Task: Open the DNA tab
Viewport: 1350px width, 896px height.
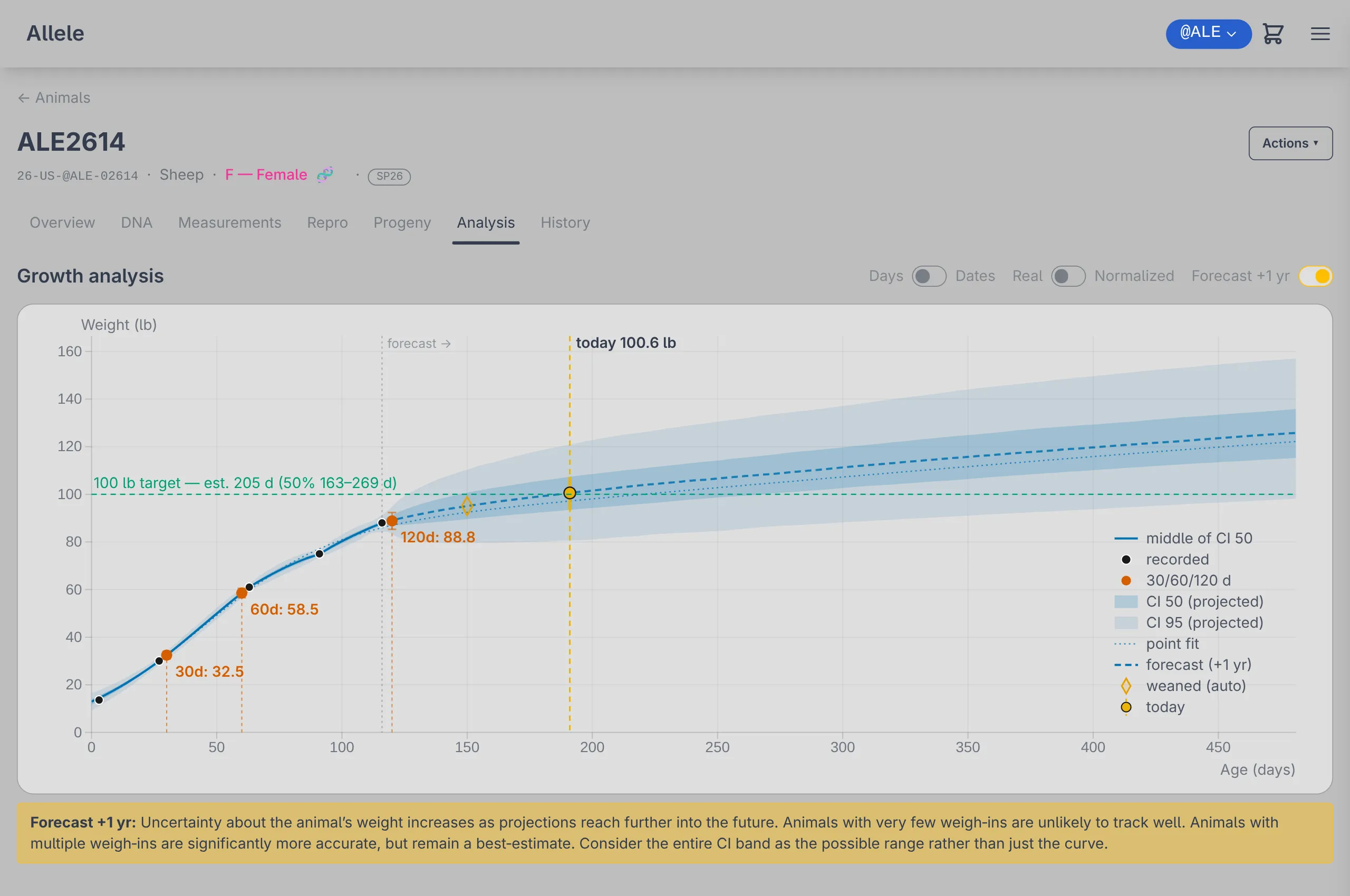Action: coord(137,222)
